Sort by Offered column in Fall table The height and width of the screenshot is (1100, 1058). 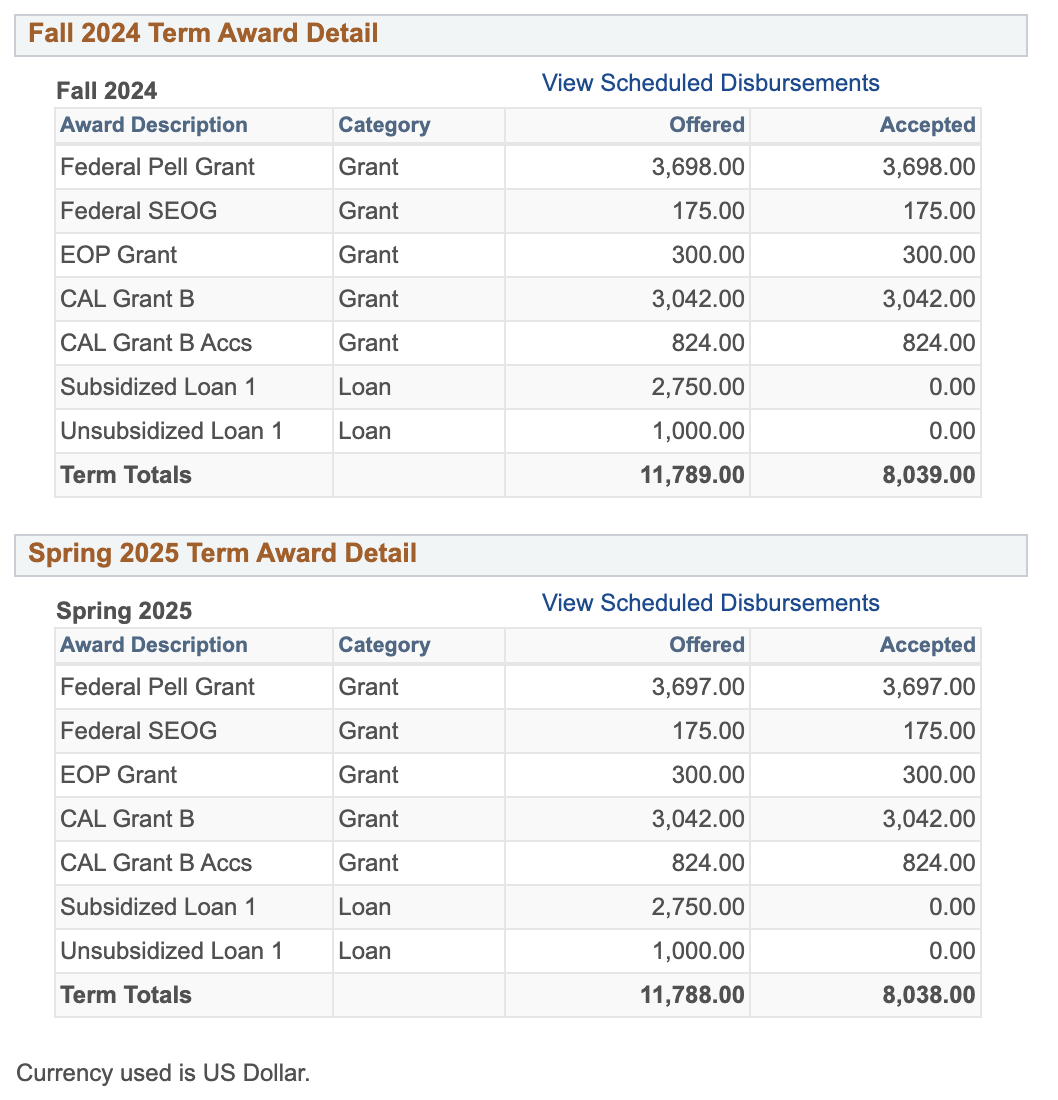point(707,124)
